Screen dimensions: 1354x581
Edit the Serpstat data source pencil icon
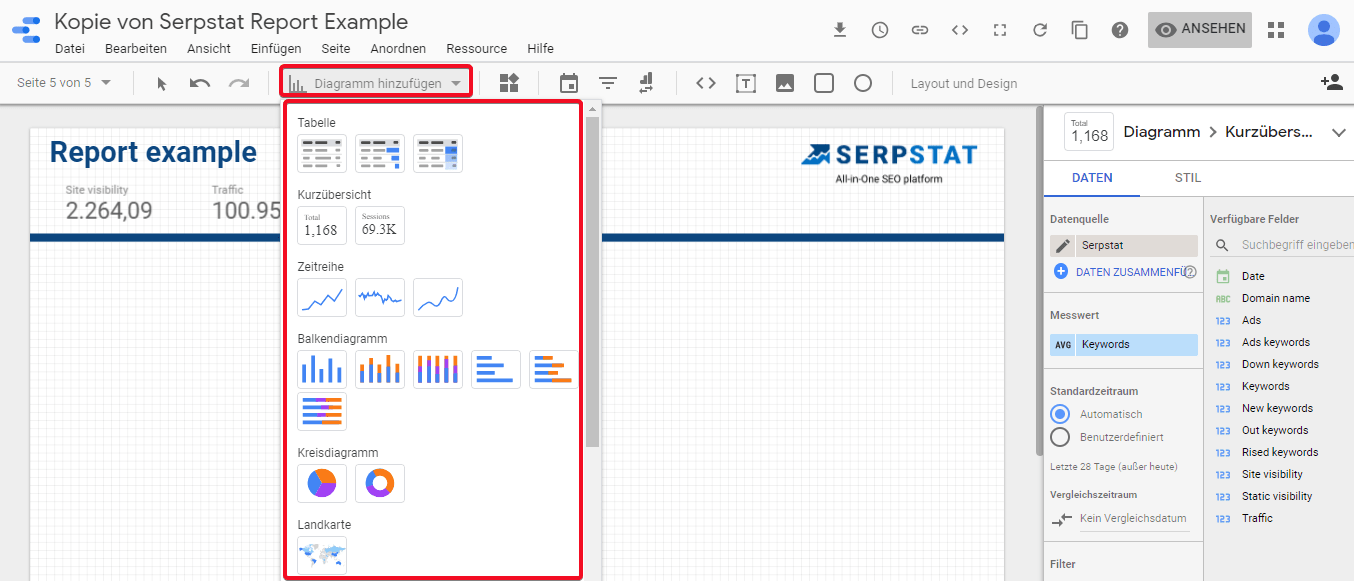click(x=1063, y=246)
